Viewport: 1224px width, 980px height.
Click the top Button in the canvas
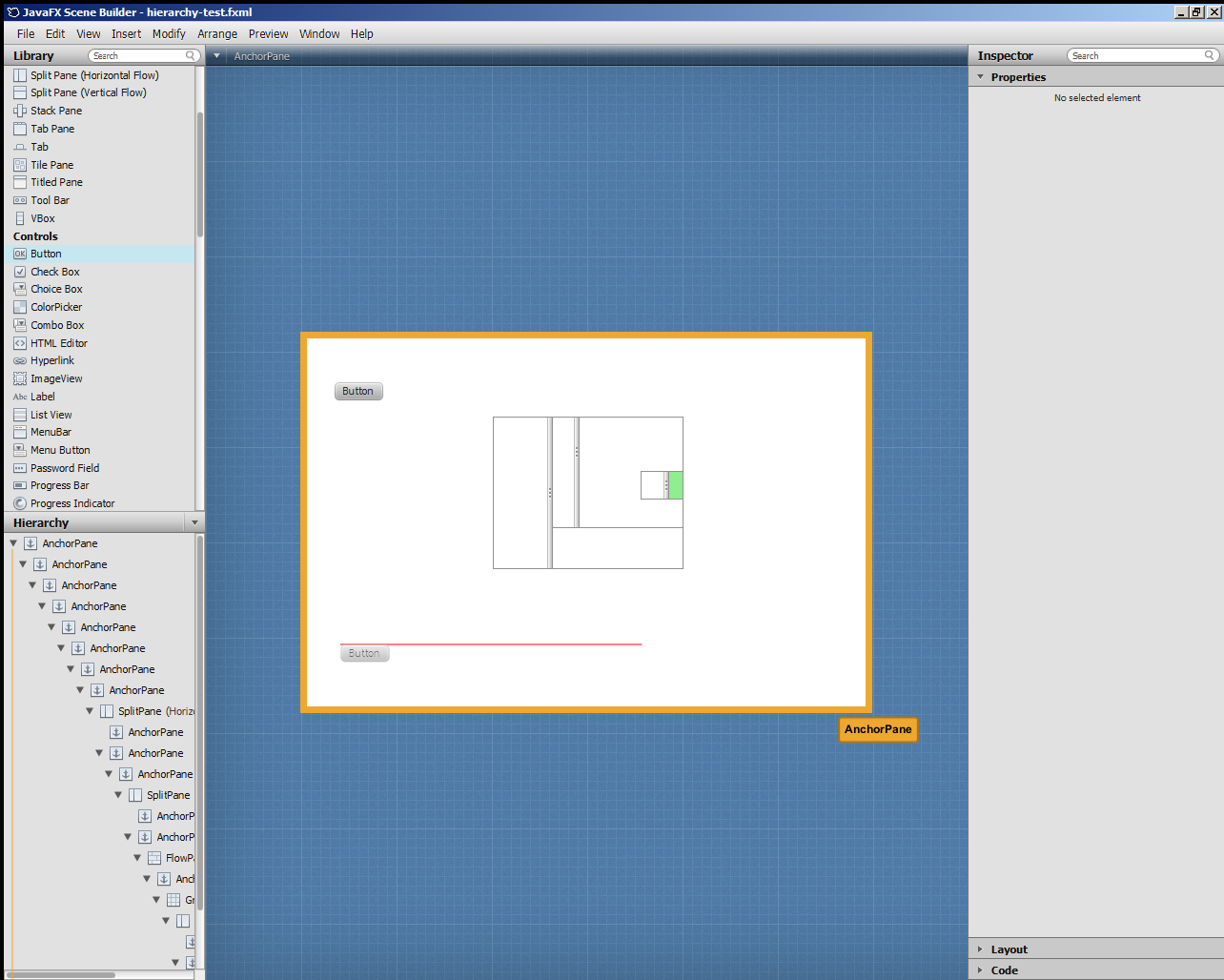[358, 391]
